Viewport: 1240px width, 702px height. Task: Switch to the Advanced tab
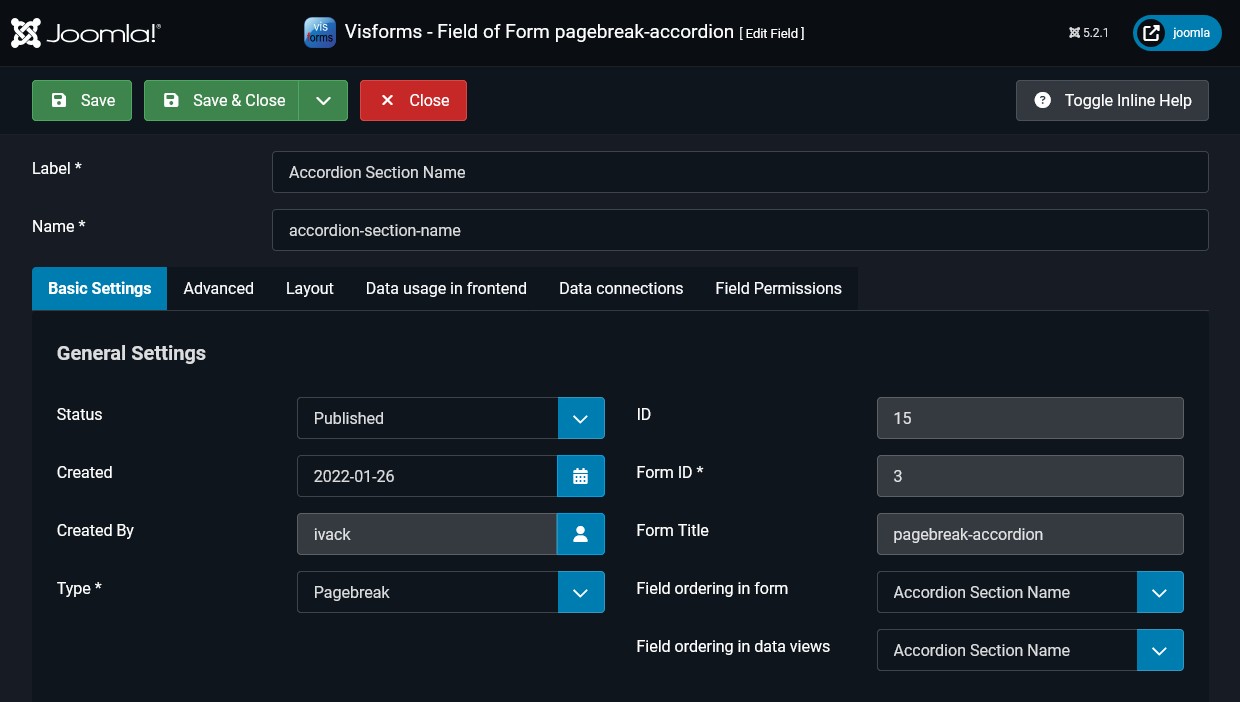(218, 288)
